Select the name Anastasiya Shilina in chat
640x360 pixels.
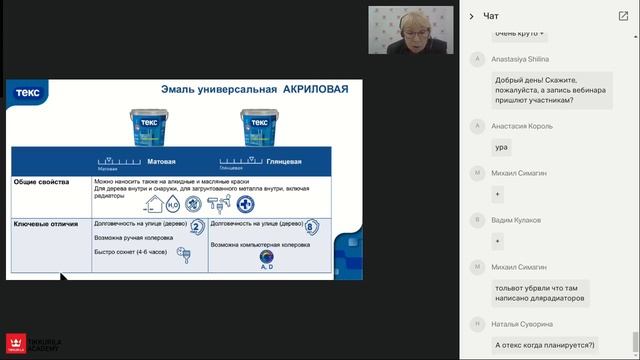pos(520,59)
